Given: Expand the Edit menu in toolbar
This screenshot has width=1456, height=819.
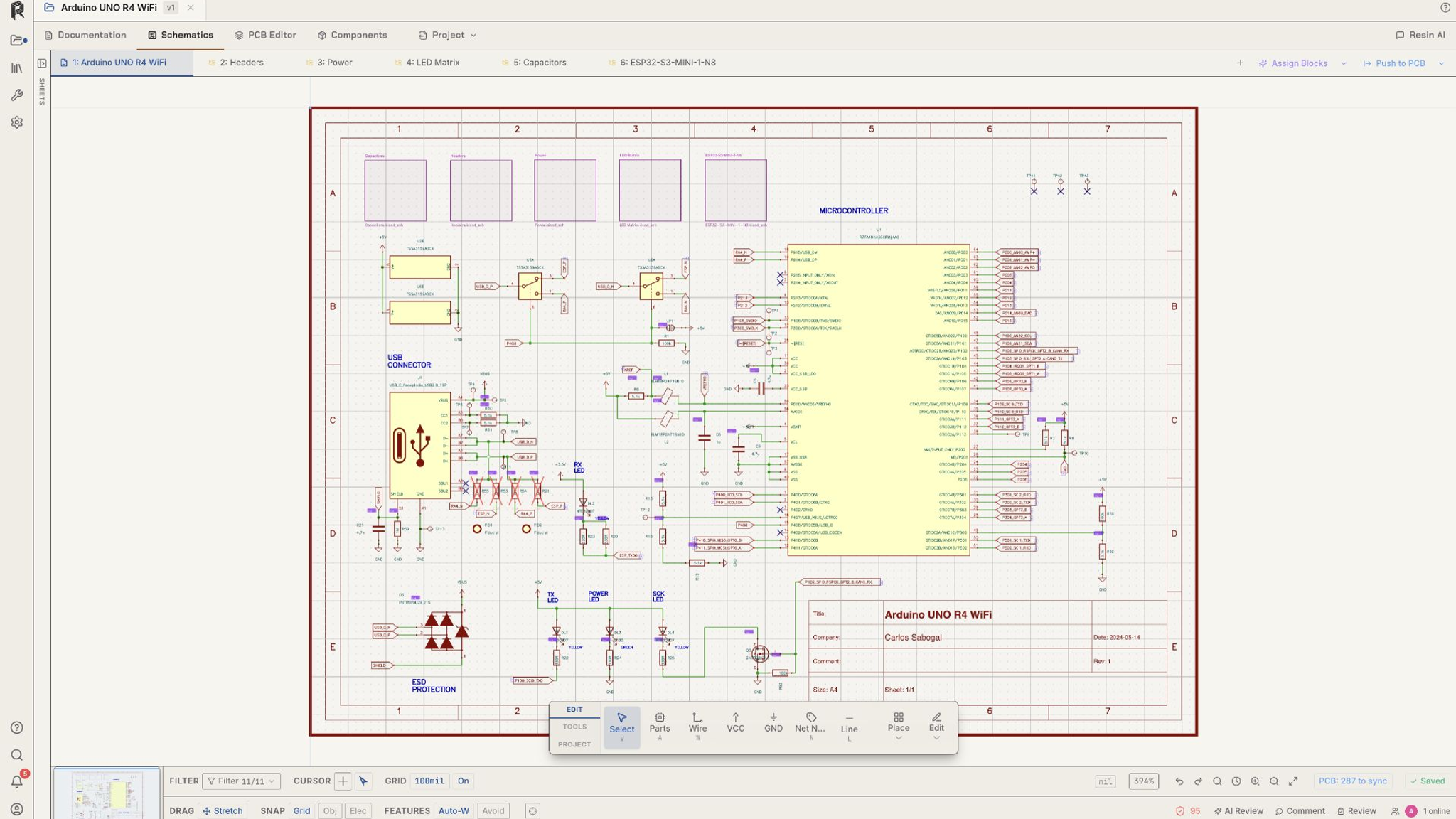Looking at the screenshot, I should [936, 727].
